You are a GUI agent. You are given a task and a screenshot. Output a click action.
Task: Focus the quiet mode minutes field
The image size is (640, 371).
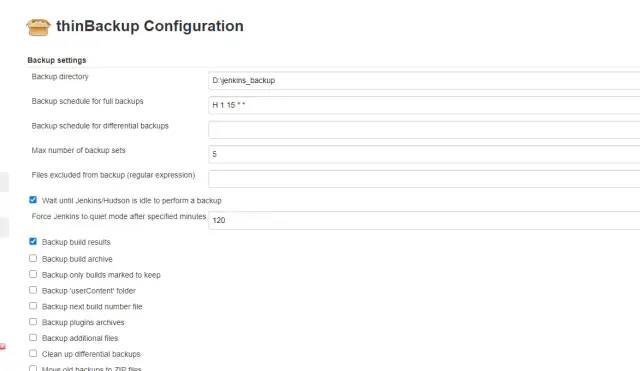click(x=424, y=220)
